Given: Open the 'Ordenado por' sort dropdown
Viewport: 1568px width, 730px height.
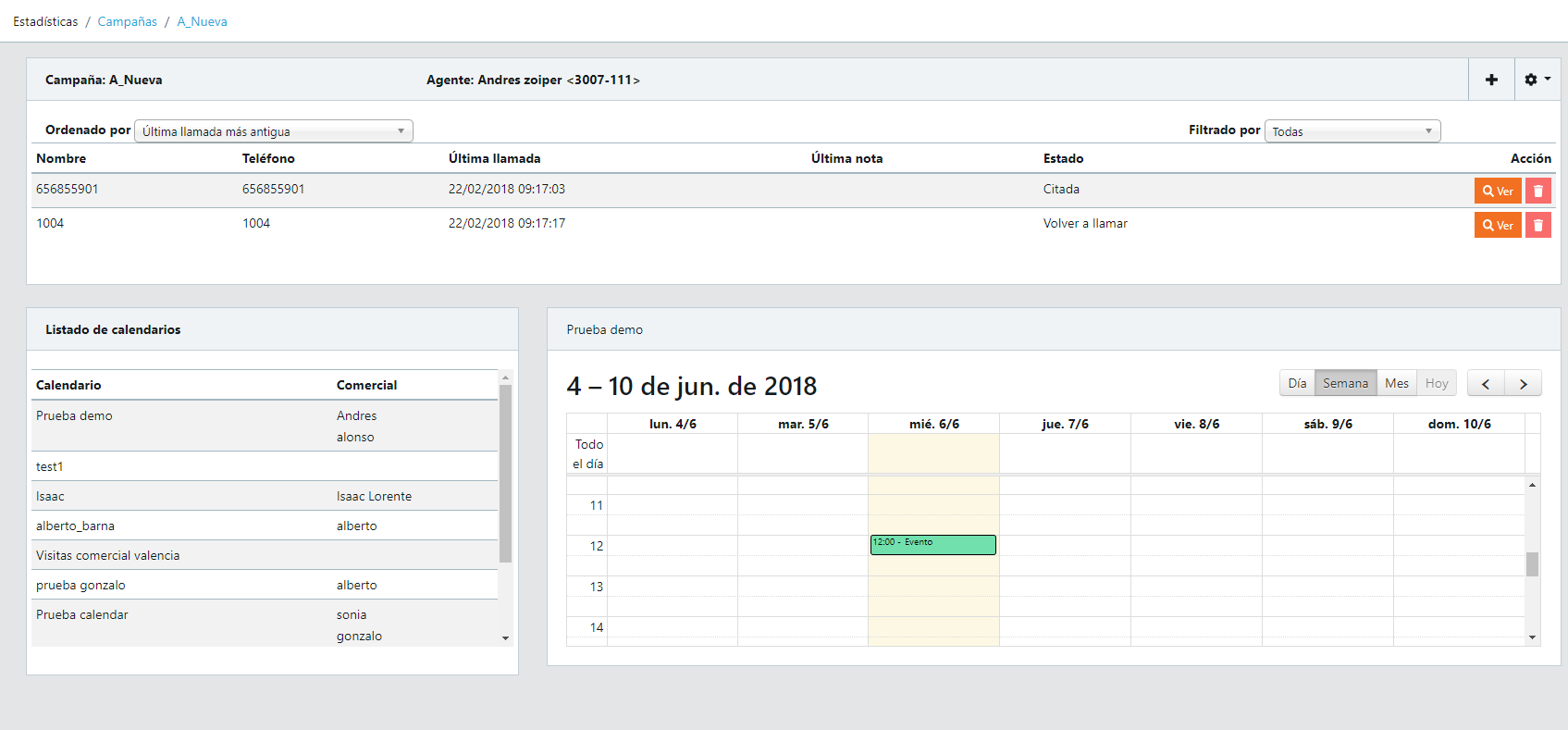Looking at the screenshot, I should tap(273, 131).
